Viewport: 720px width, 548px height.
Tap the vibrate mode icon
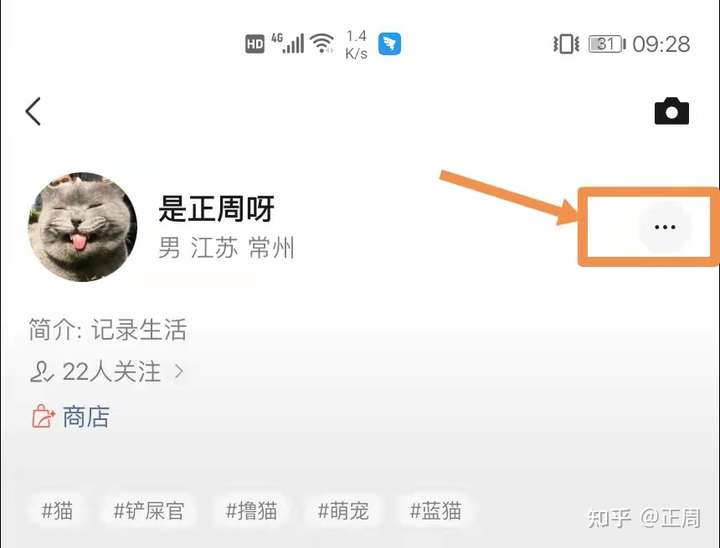pyautogui.click(x=566, y=44)
